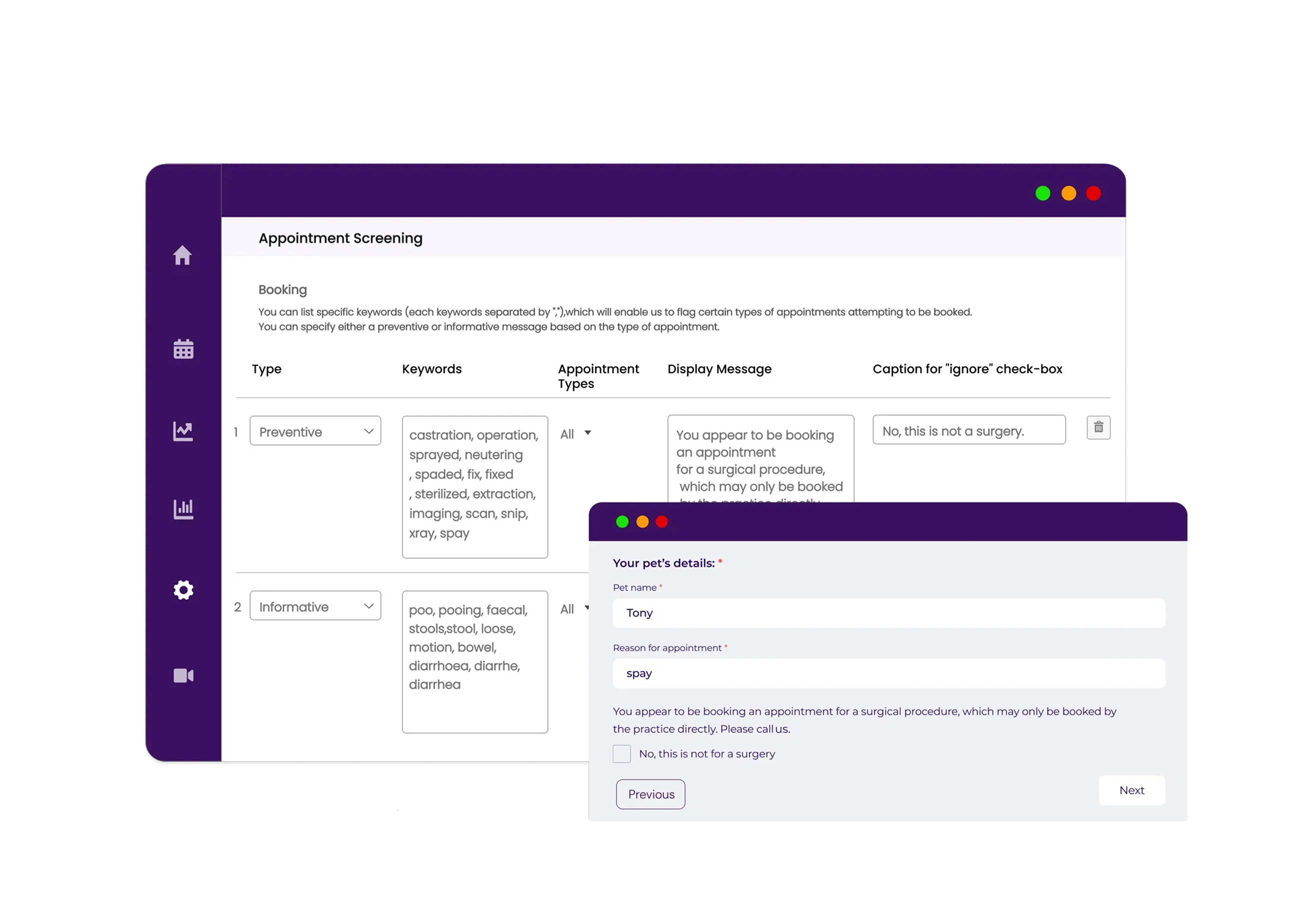Tick the 'No, this is not for a surgery' checkbox
This screenshot has height=924, width=1290.
pos(622,754)
